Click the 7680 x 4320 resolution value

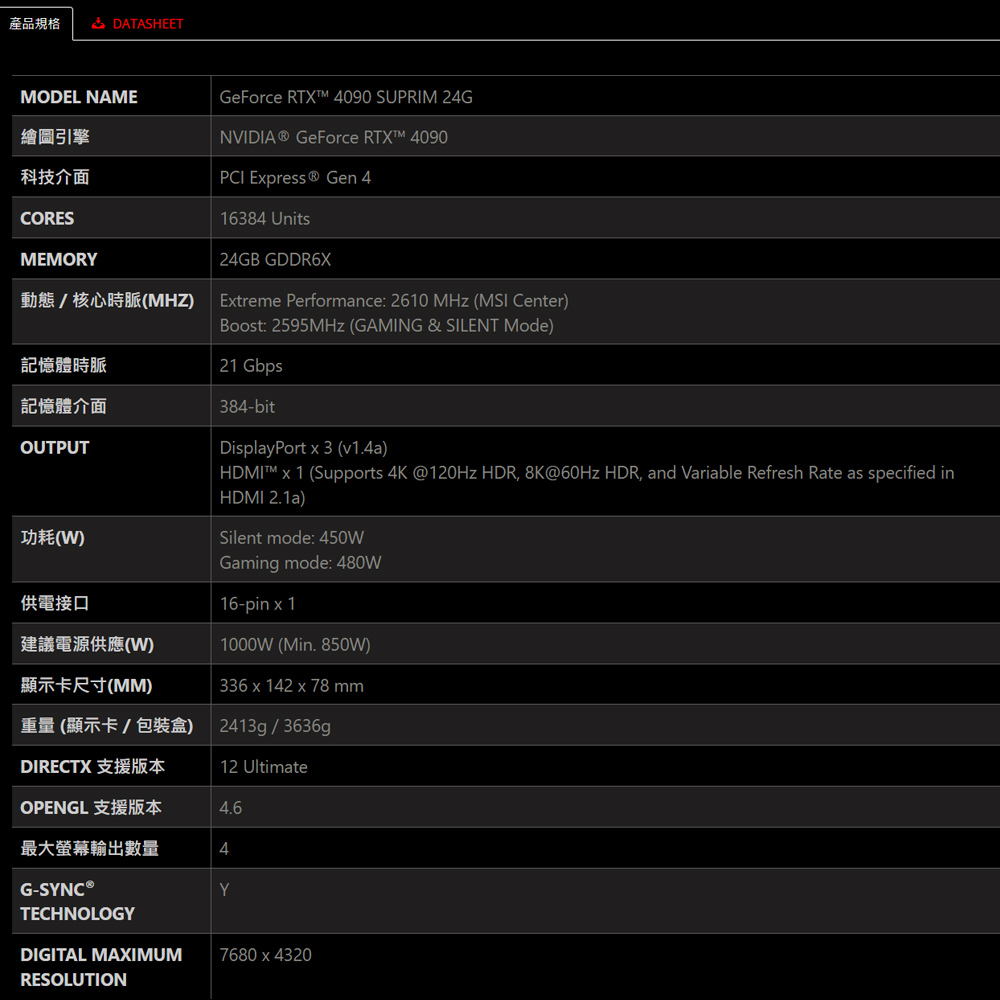(265, 955)
